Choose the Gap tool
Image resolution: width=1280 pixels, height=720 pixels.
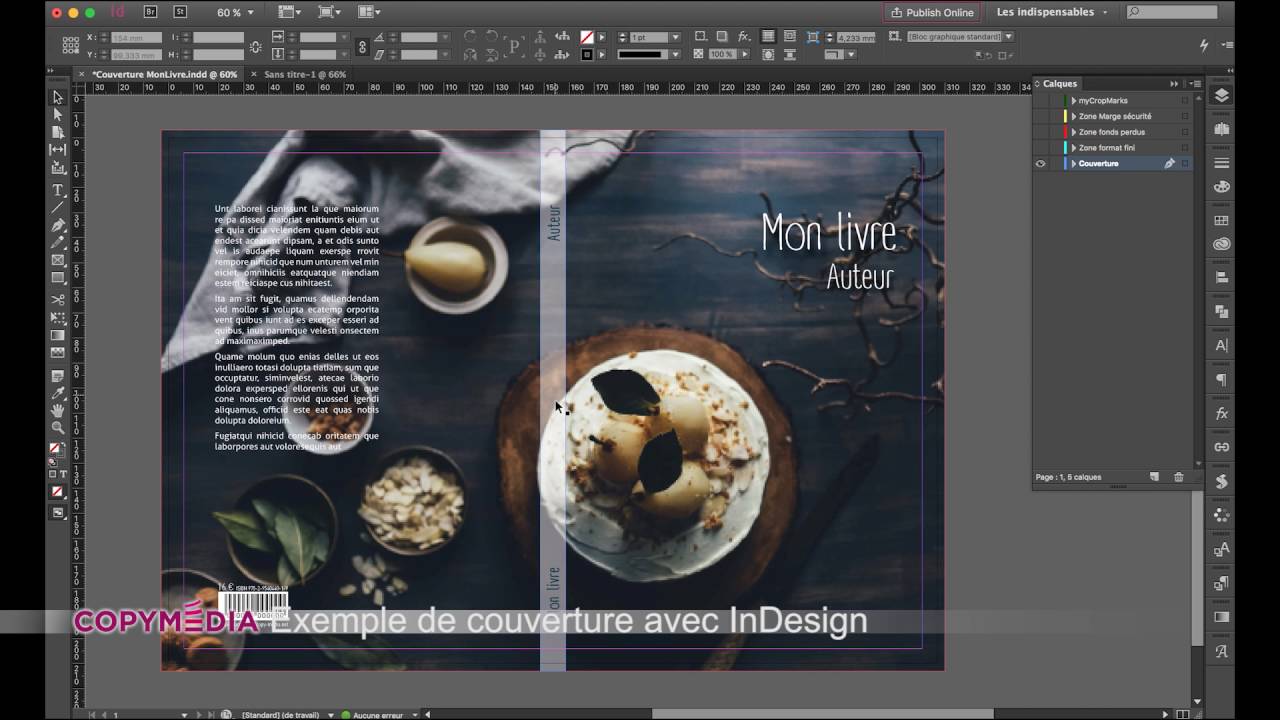click(x=58, y=150)
